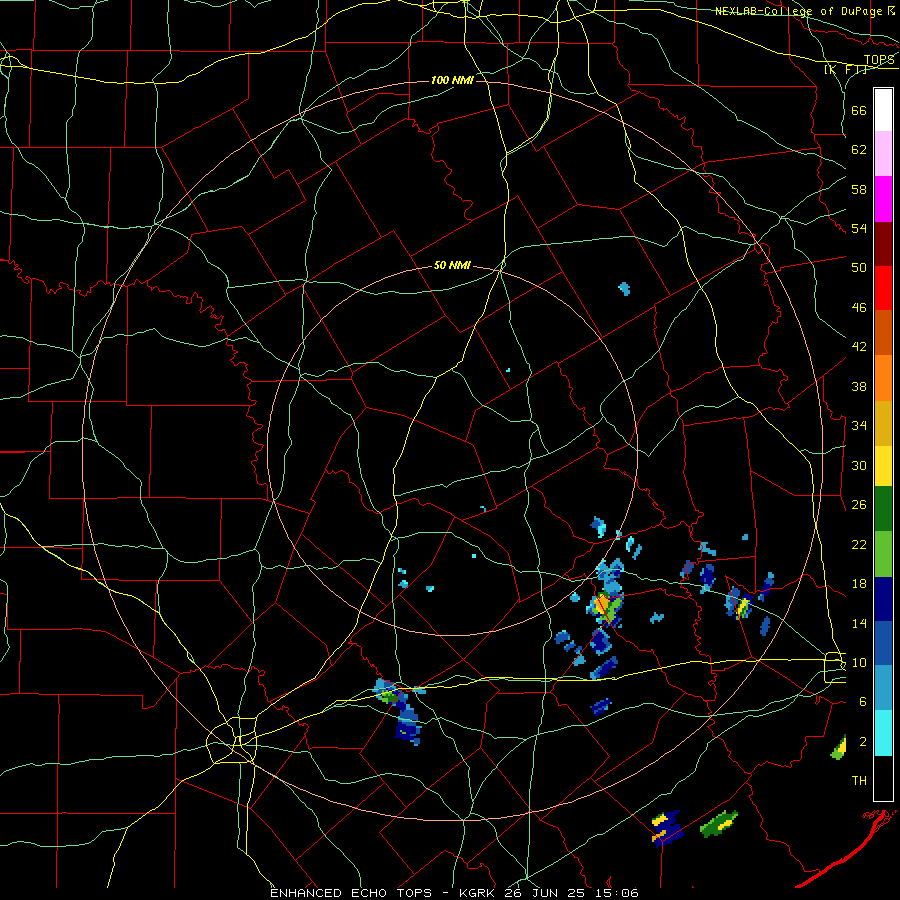The height and width of the screenshot is (900, 900).
Task: Click the dark green swatch near 26
Action: click(x=883, y=509)
